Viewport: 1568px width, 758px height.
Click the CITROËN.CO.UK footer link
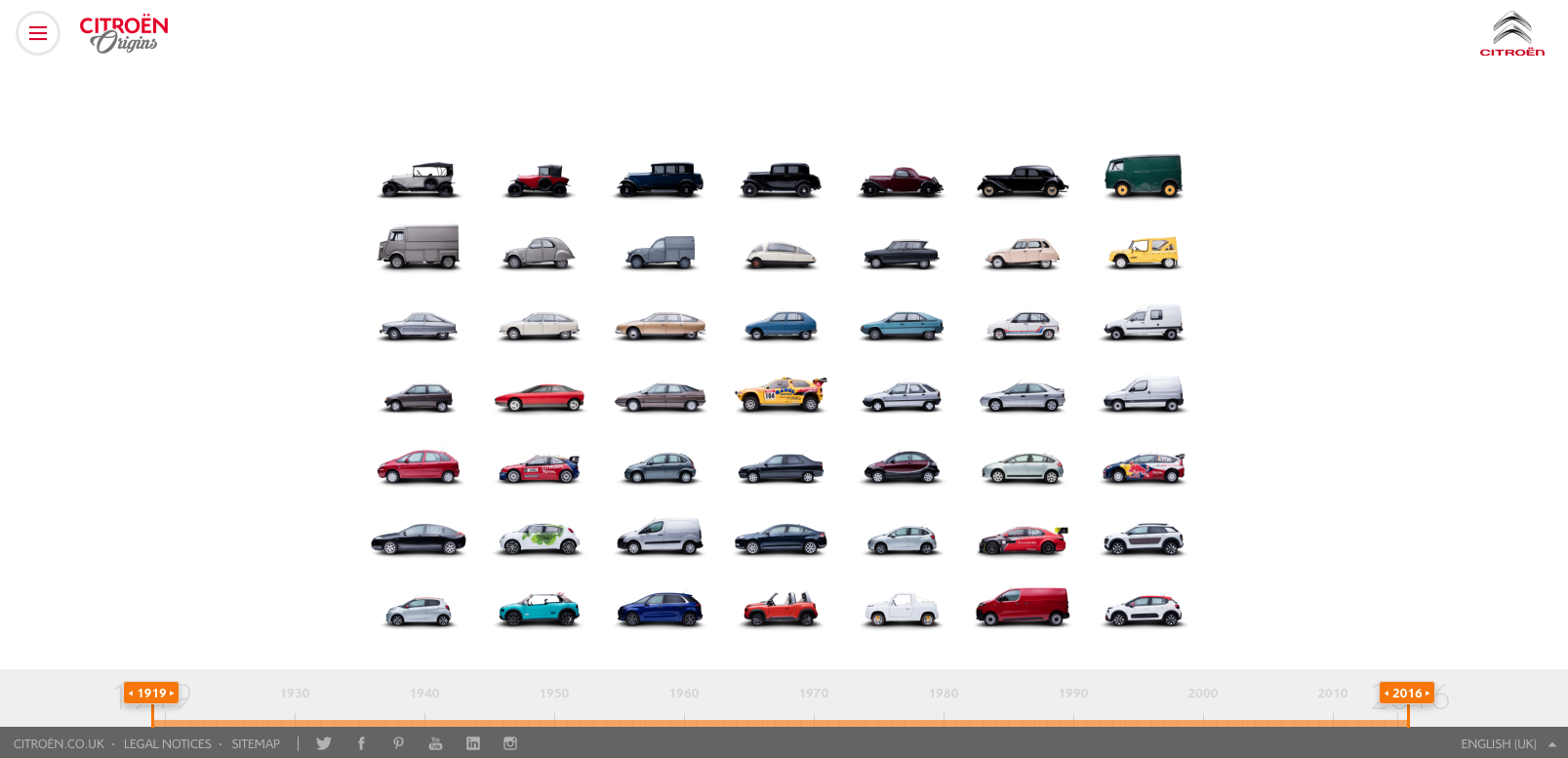tap(59, 744)
